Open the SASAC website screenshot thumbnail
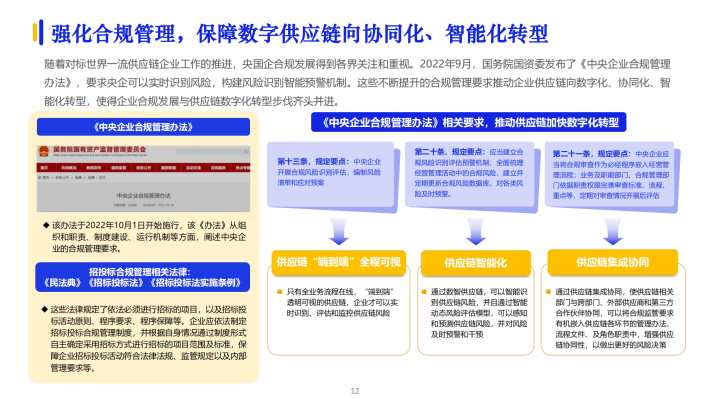Viewport: 710px width, 399px height. (143, 178)
